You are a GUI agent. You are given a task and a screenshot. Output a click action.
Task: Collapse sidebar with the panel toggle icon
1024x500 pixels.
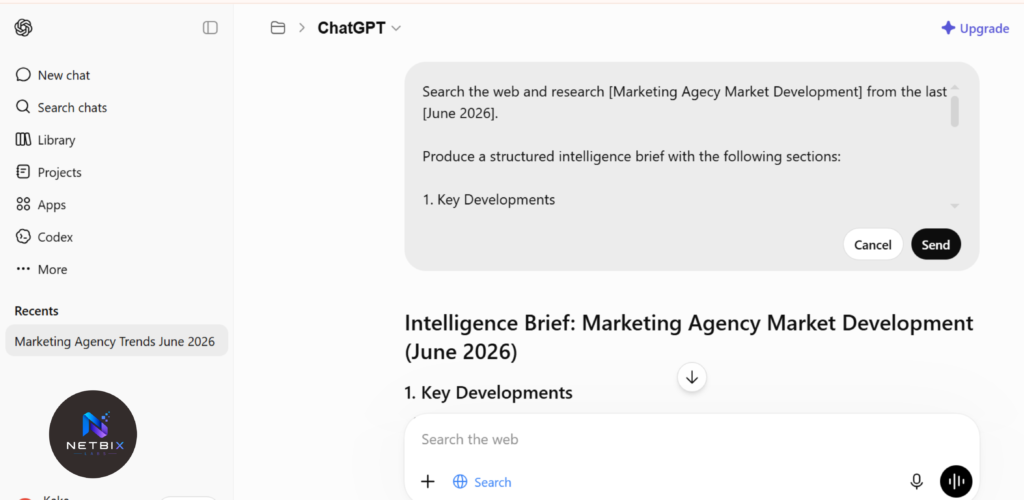pyautogui.click(x=210, y=27)
